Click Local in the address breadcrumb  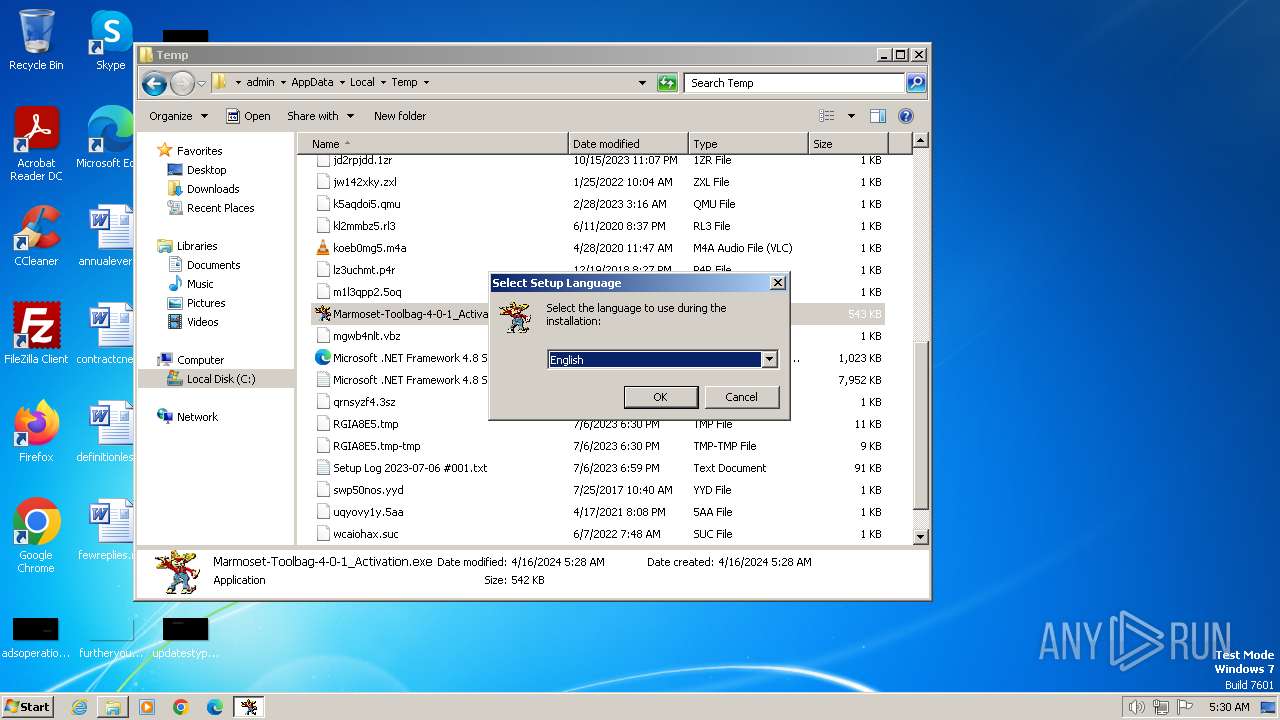362,83
